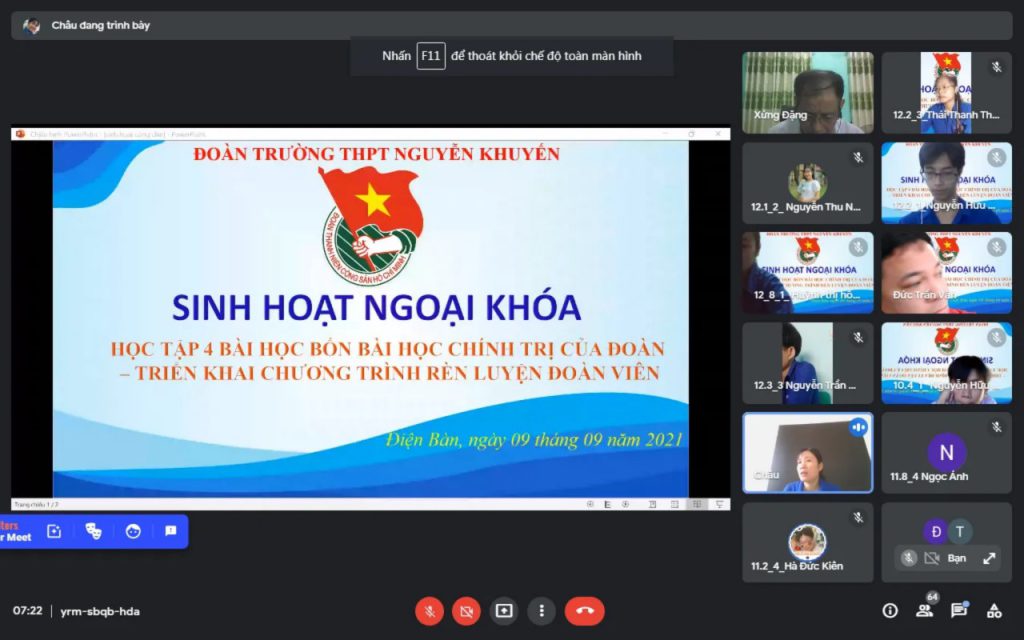1024x640 pixels.
Task: Select the 10.4_1 Nguyễn Hữu... video tile
Action: [x=946, y=363]
